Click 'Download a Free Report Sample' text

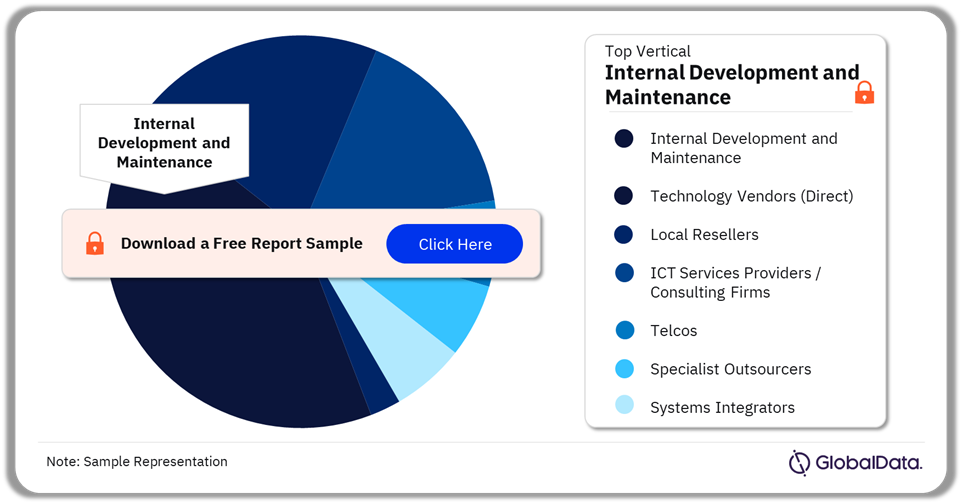click(x=242, y=244)
